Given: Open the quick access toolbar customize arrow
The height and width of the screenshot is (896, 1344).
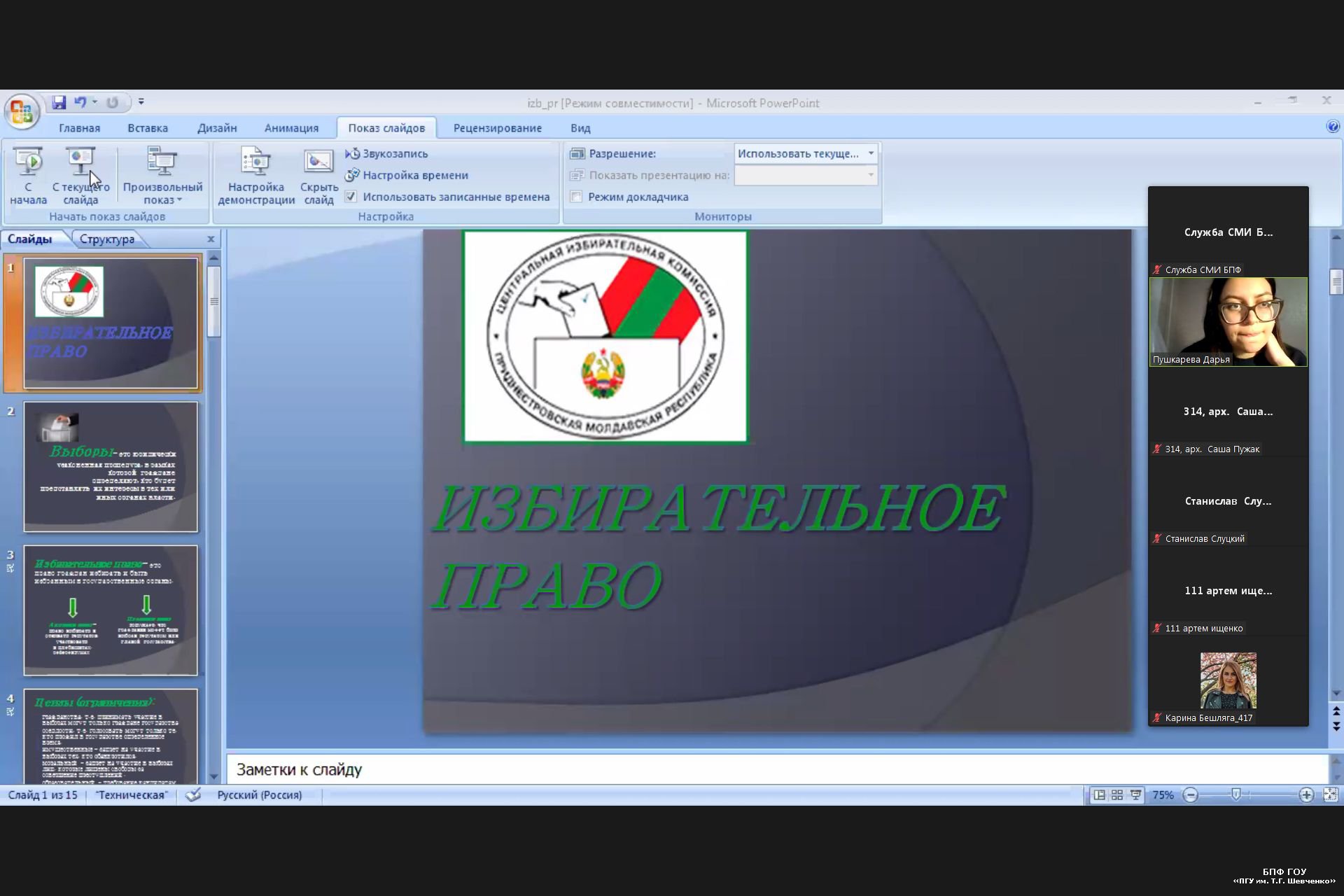Looking at the screenshot, I should pos(141,102).
